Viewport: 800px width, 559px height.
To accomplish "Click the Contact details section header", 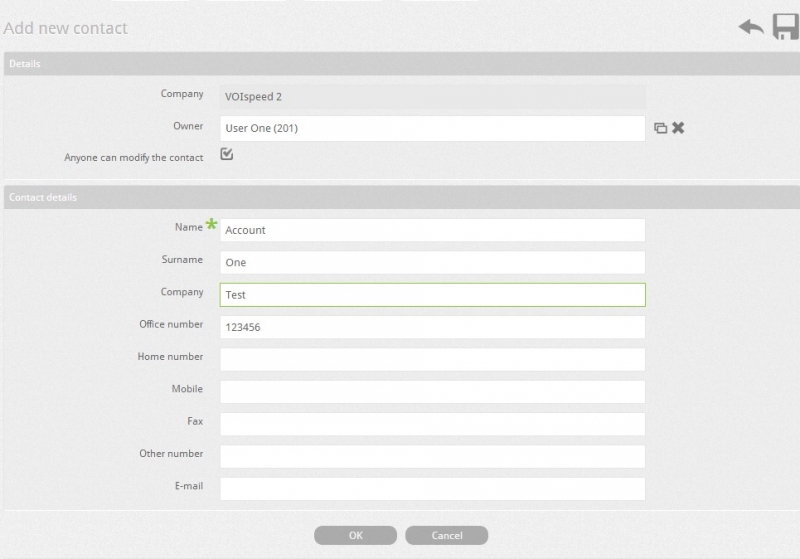I will click(x=402, y=197).
